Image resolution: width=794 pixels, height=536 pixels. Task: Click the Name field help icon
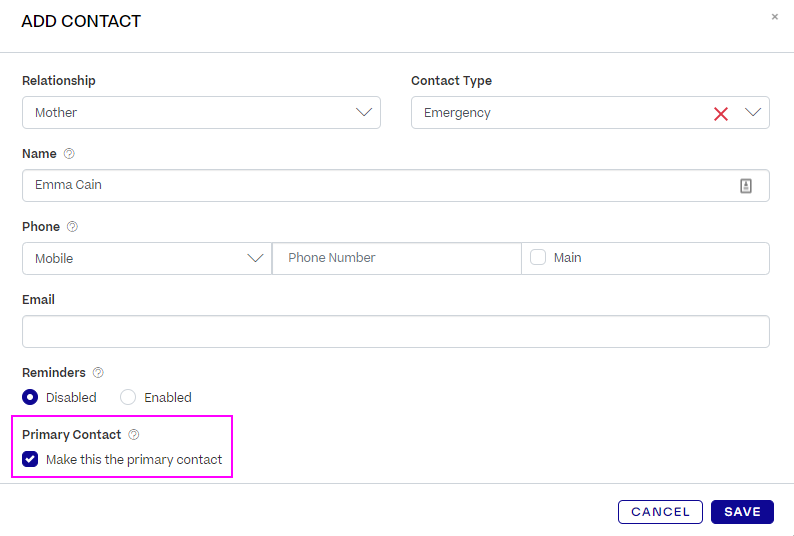coord(69,154)
